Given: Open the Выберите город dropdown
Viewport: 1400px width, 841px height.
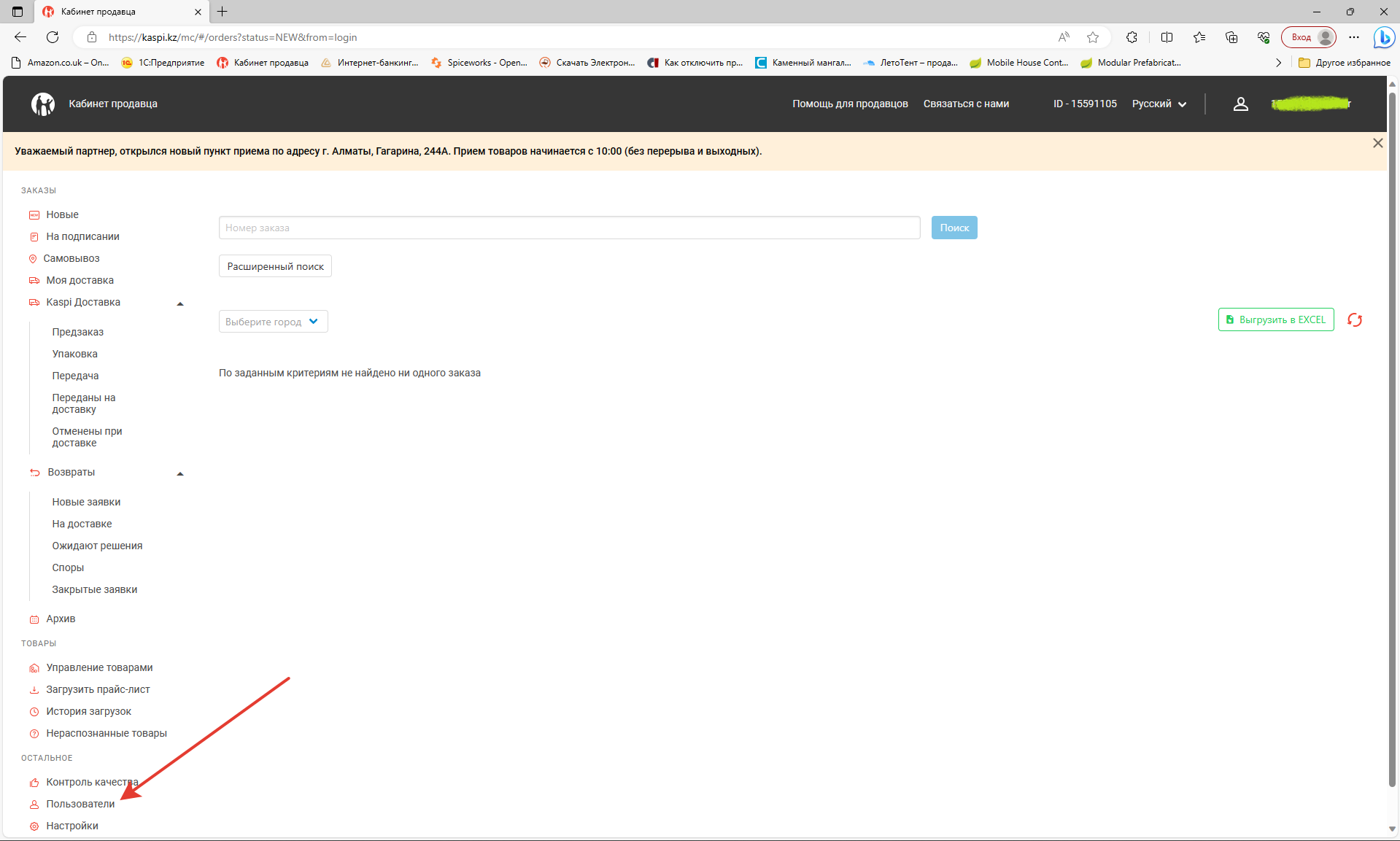Looking at the screenshot, I should tap(273, 322).
